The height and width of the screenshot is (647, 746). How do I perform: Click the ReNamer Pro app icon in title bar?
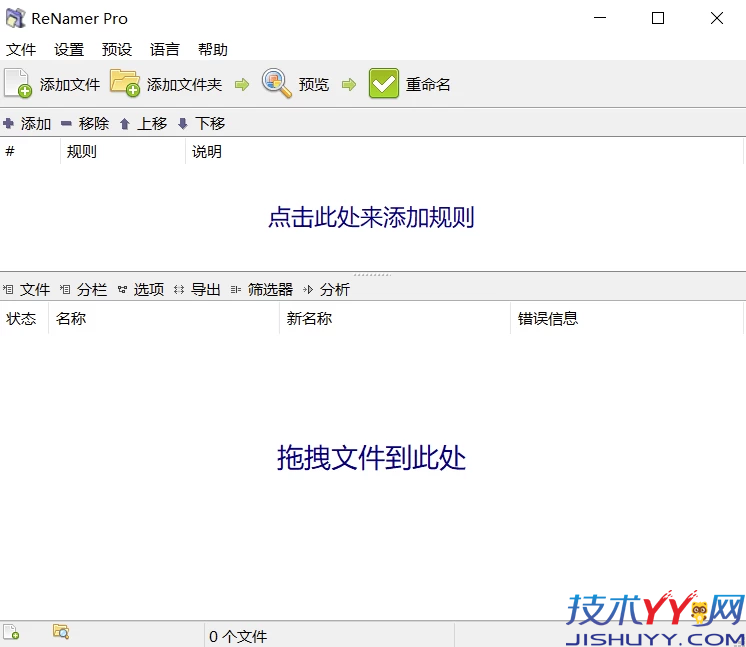15,18
